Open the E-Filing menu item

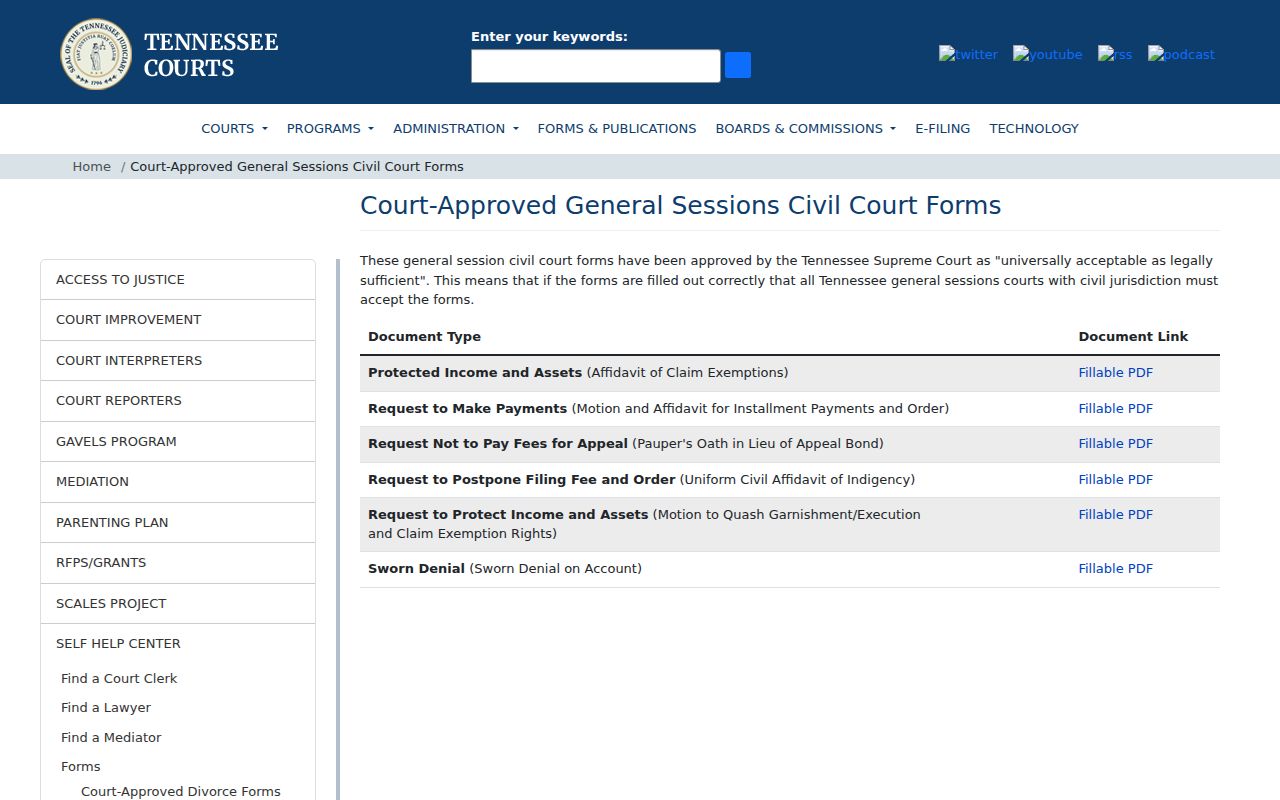[942, 128]
